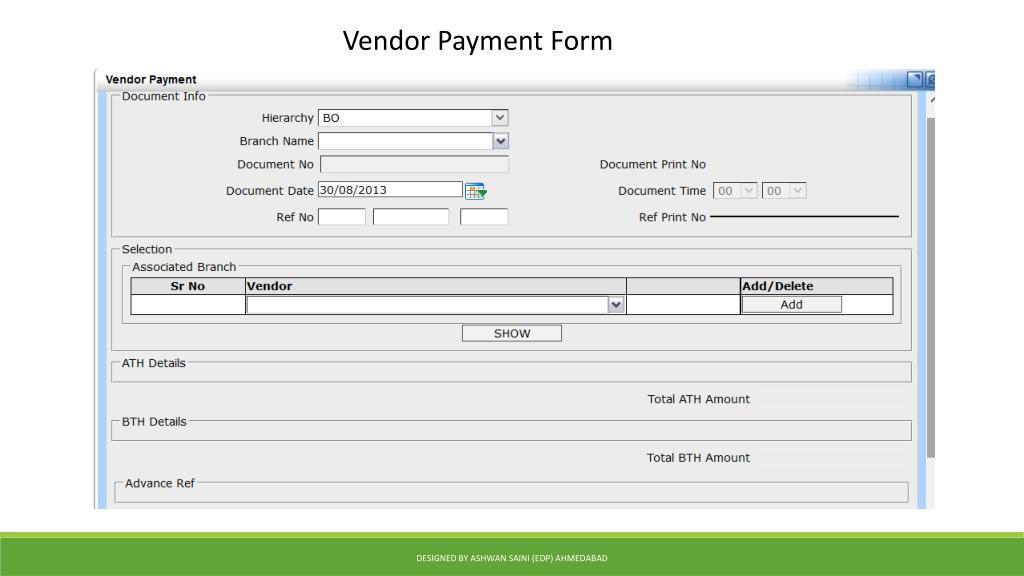Click the Sr No column header
This screenshot has width=1024, height=576.
[187, 286]
